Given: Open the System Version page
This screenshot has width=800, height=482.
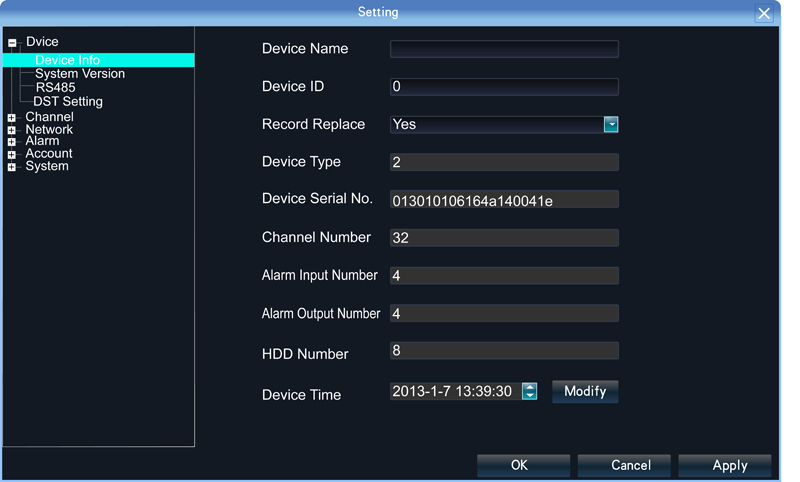Looking at the screenshot, I should click(x=80, y=74).
